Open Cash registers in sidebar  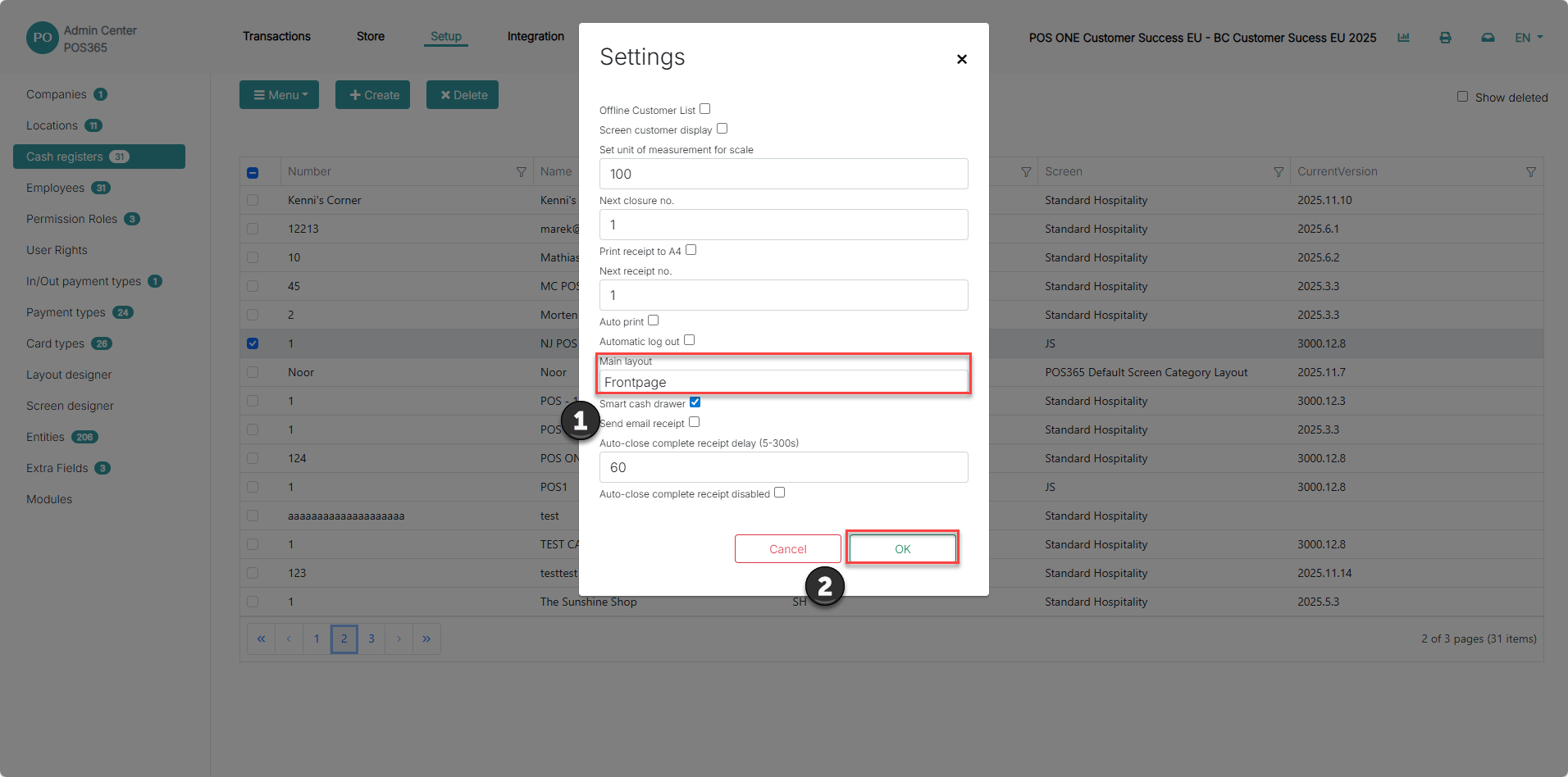pos(99,157)
